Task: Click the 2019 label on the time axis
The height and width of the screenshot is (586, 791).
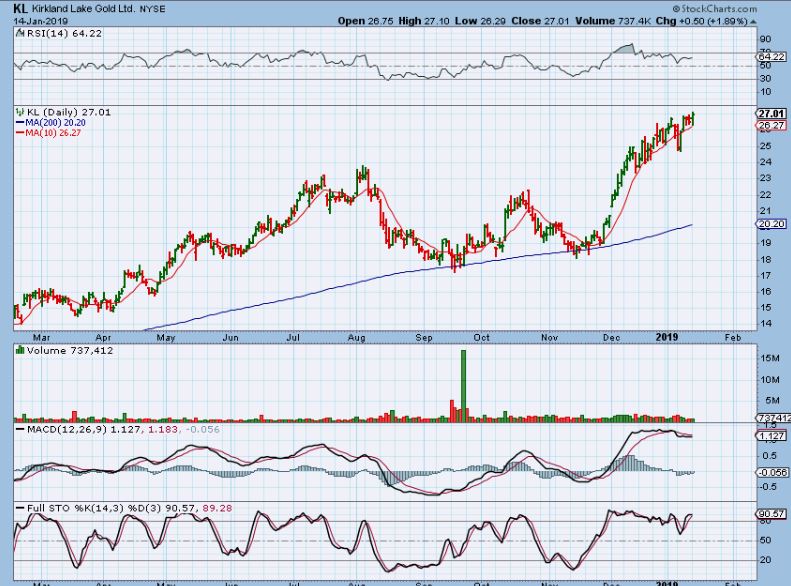Action: pyautogui.click(x=667, y=339)
